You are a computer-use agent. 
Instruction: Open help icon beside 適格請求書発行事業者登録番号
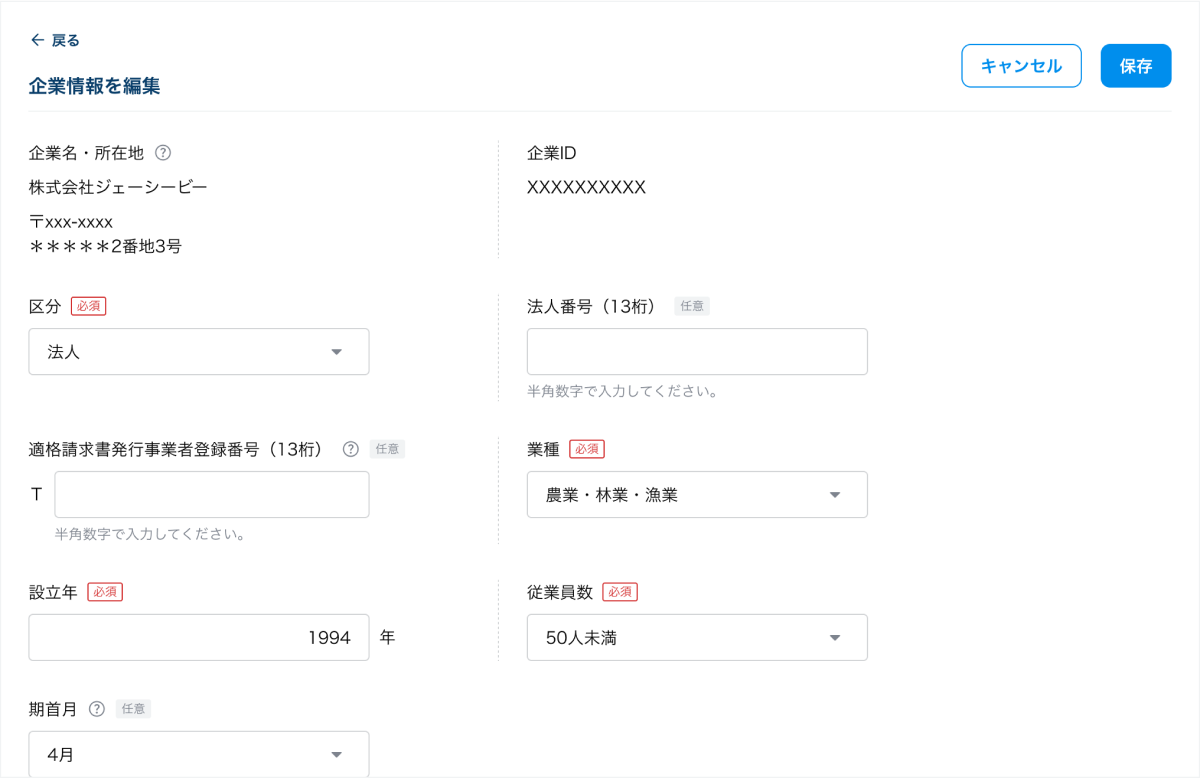coord(350,449)
